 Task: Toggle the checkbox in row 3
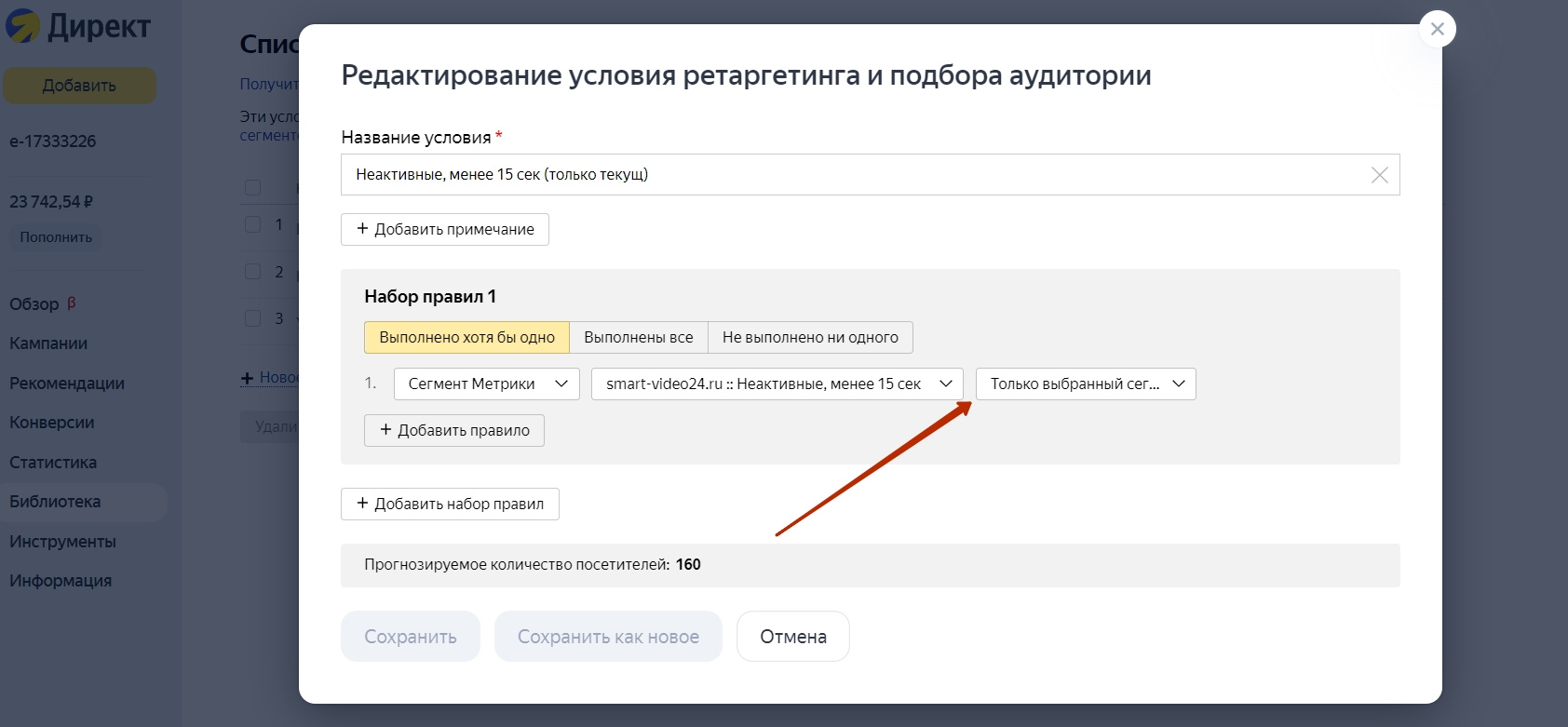[x=252, y=318]
